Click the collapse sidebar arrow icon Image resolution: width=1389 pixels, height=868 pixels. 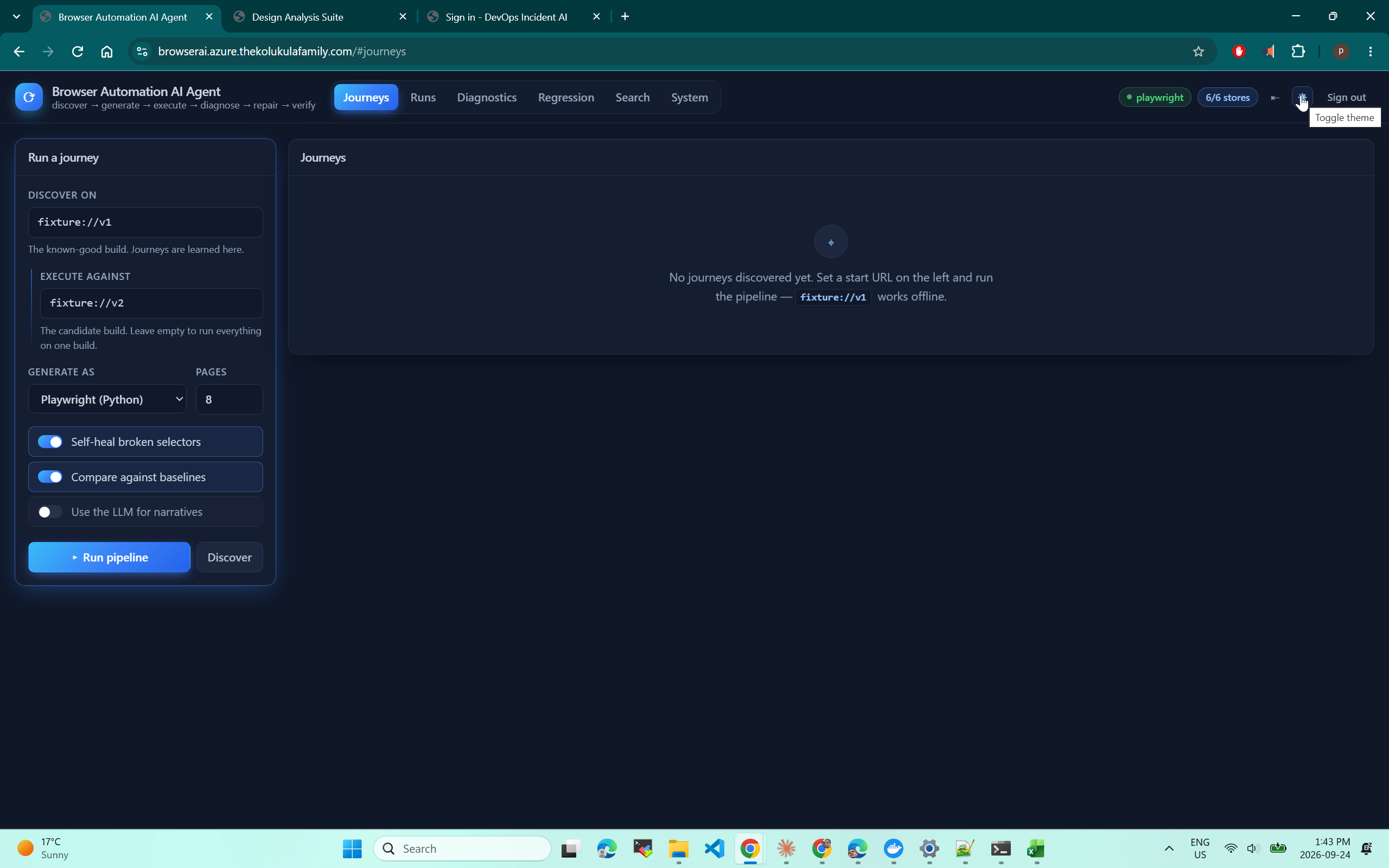point(1275,98)
